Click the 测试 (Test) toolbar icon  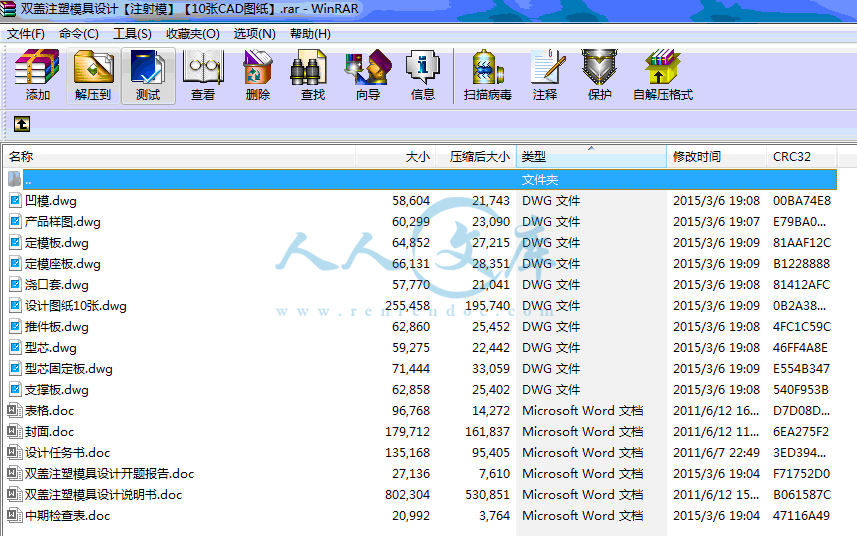(148, 68)
